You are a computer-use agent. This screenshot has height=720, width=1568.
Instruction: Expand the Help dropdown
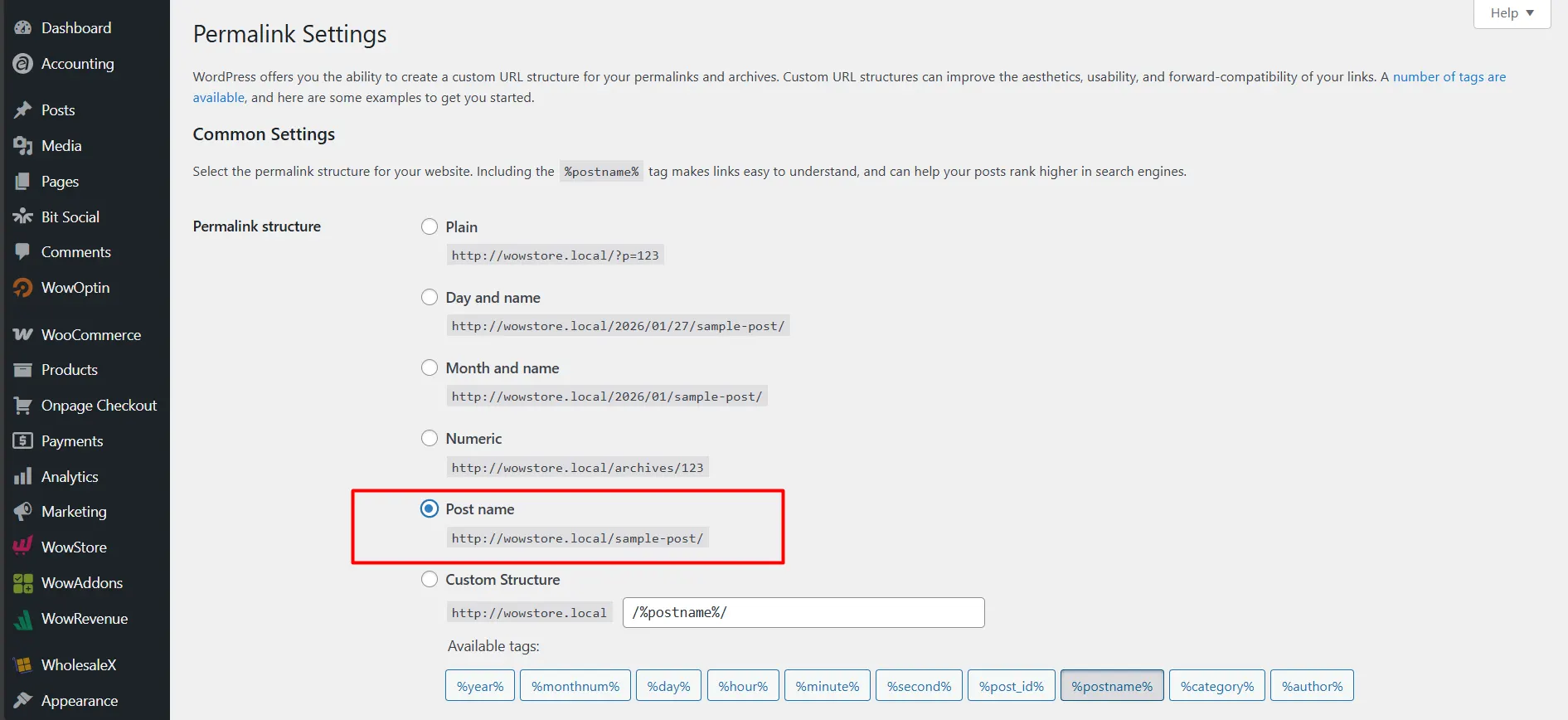(x=1511, y=12)
